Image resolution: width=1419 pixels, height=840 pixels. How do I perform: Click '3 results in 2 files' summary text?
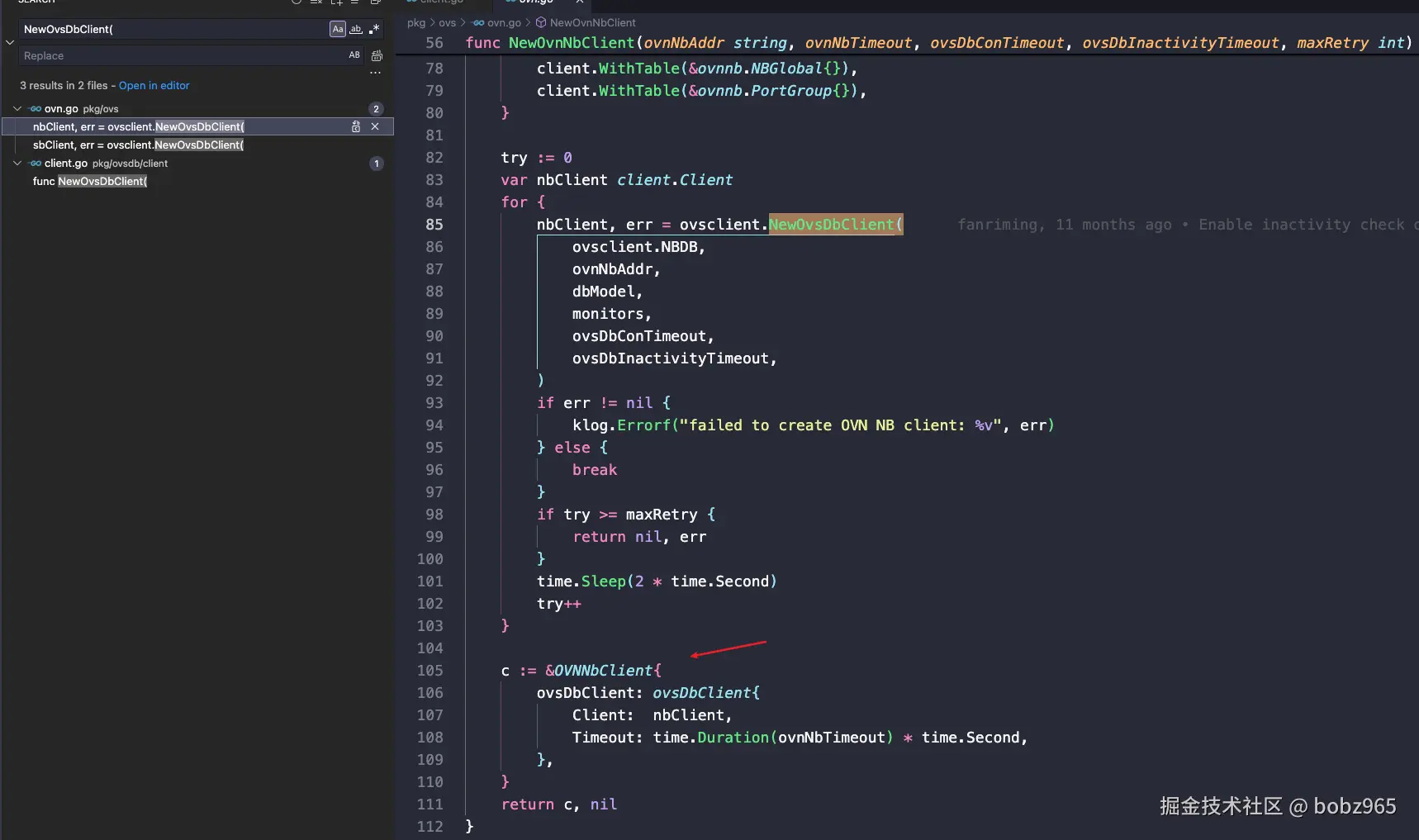(64, 85)
